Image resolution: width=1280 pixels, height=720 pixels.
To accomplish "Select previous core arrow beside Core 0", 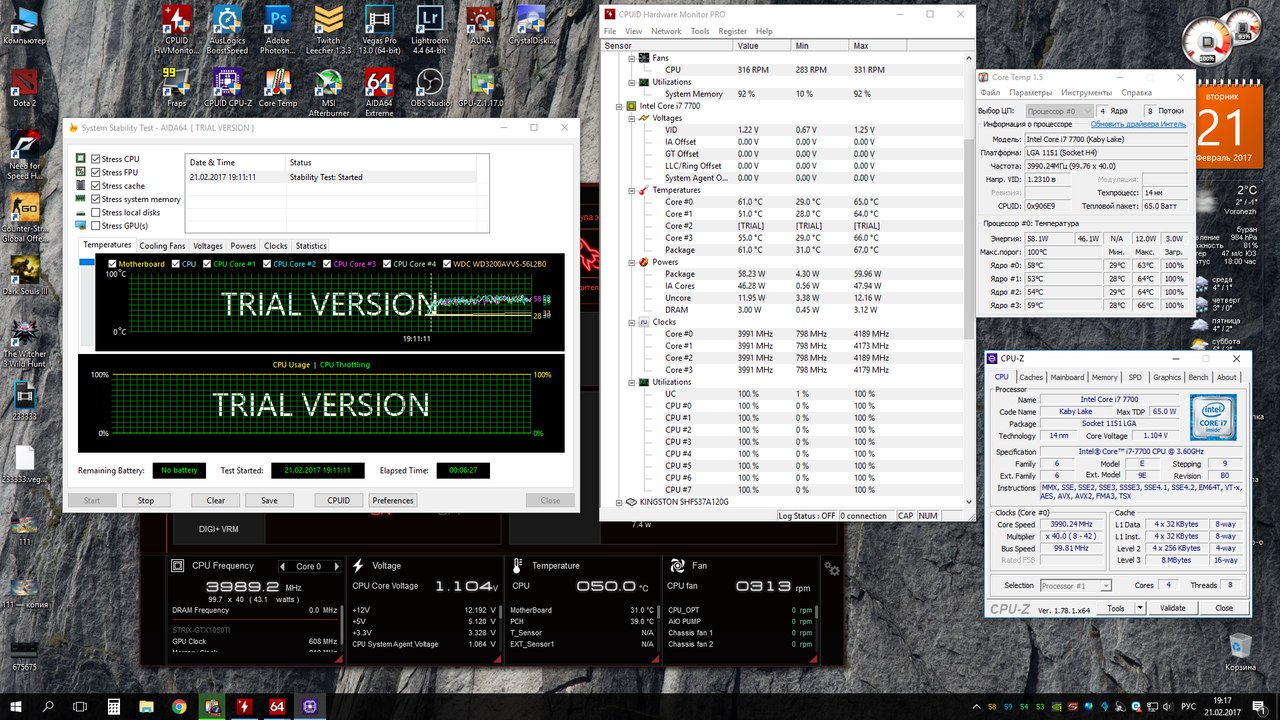I will (283, 566).
